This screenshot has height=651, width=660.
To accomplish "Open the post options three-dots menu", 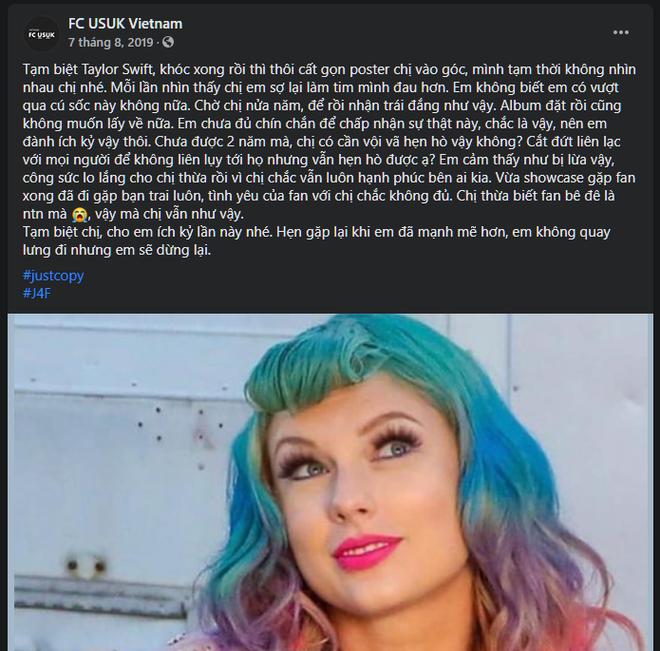I will tap(620, 32).
